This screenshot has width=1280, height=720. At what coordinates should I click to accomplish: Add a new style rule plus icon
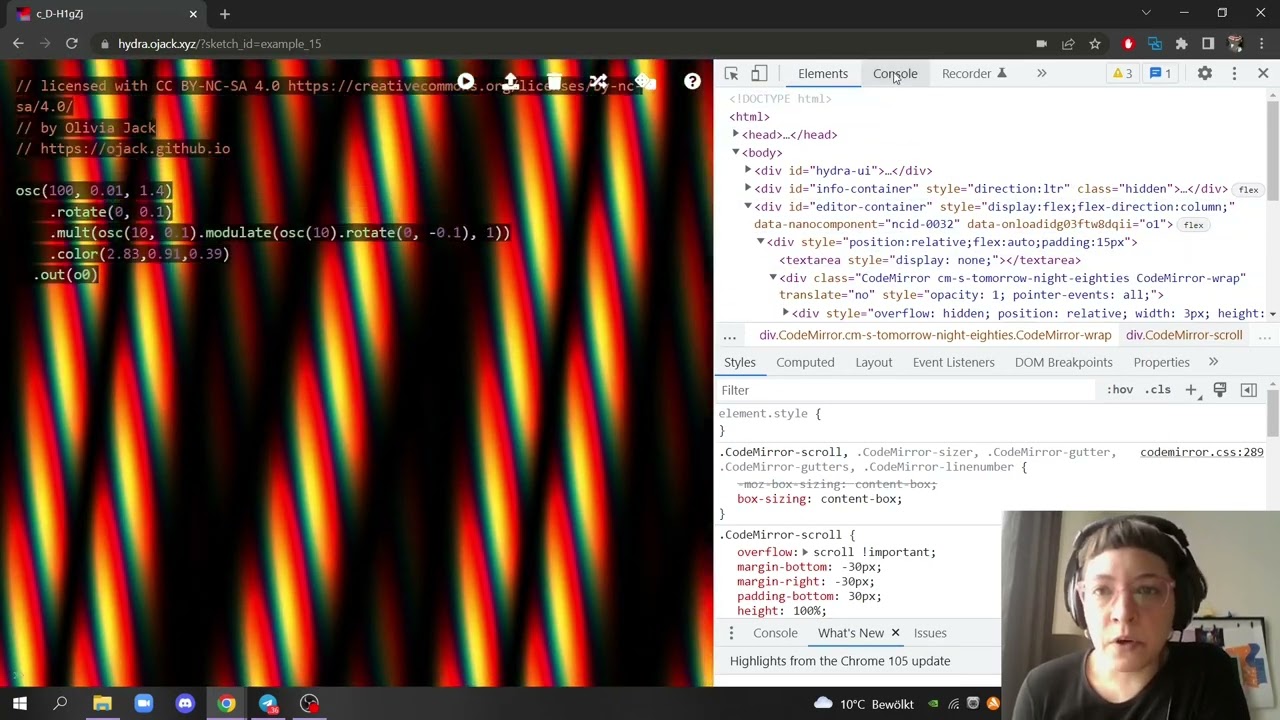click(1191, 390)
